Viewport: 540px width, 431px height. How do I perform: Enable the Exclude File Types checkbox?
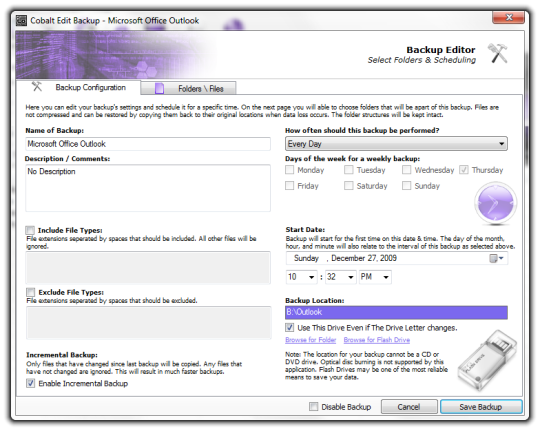point(30,292)
